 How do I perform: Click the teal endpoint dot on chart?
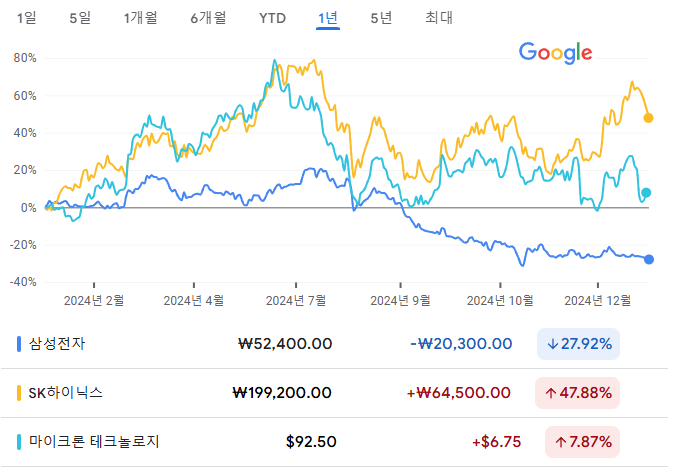tap(646, 193)
